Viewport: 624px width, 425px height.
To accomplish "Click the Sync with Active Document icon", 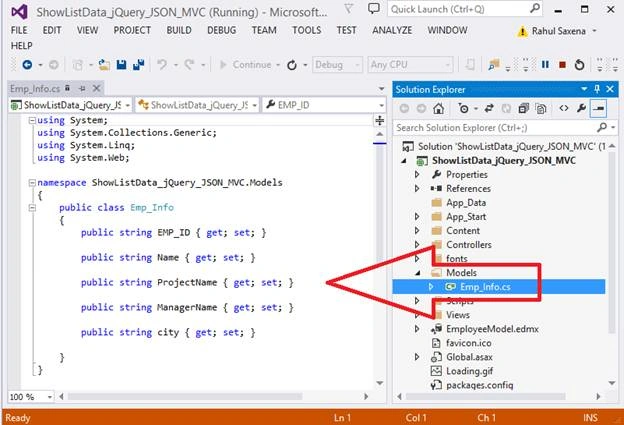I will coord(489,108).
